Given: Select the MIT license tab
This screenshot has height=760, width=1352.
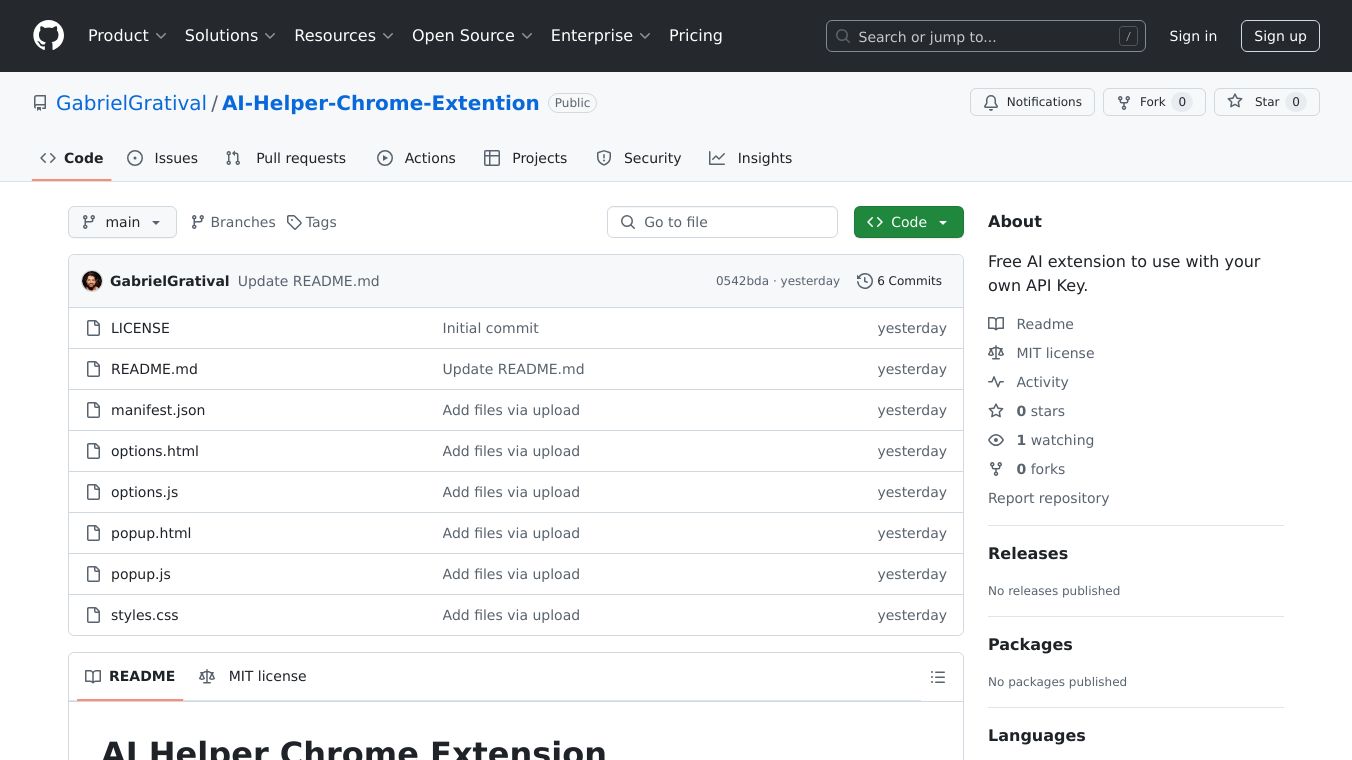Looking at the screenshot, I should (253, 676).
